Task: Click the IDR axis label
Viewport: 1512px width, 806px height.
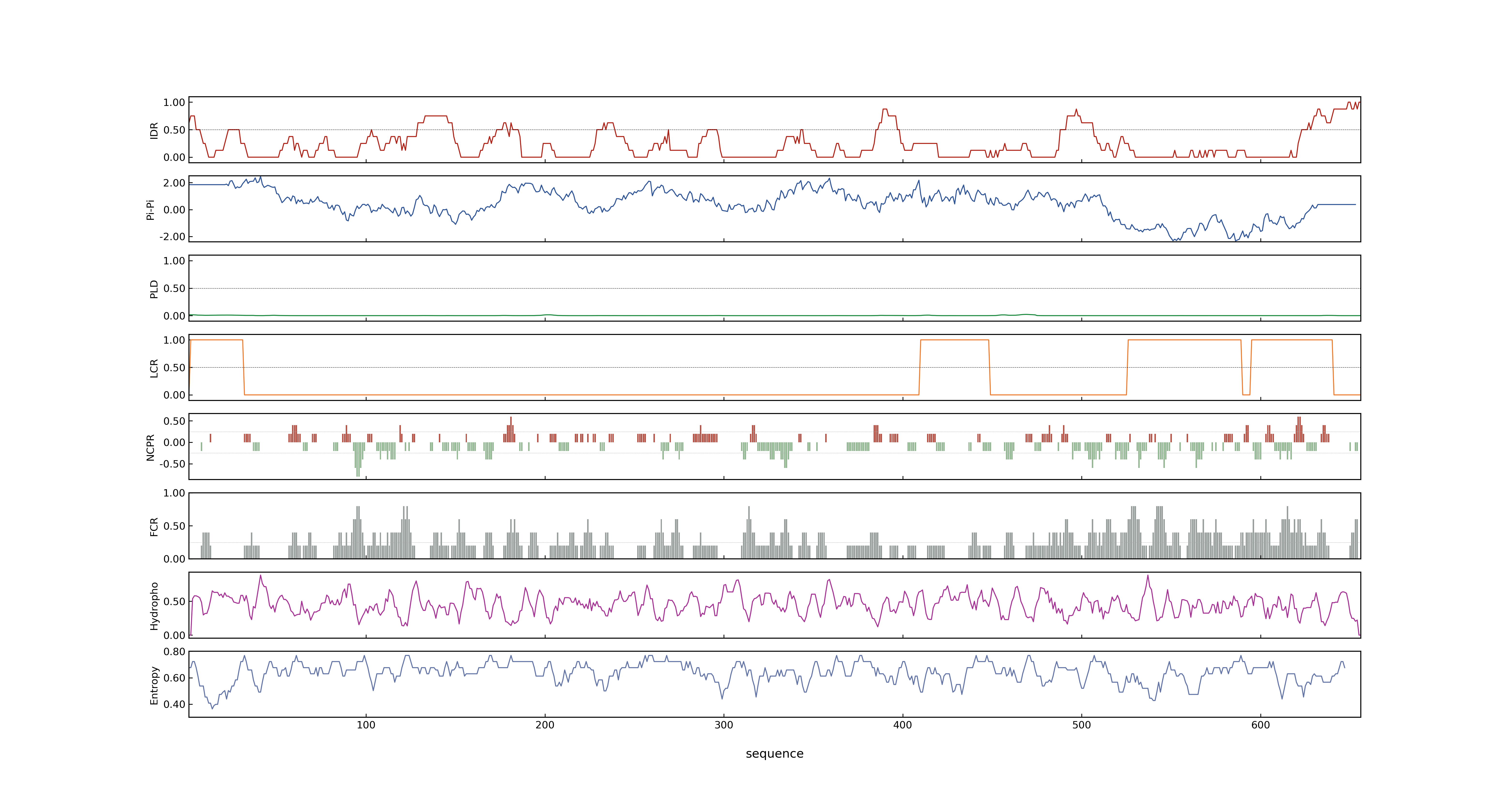Action: [x=154, y=130]
